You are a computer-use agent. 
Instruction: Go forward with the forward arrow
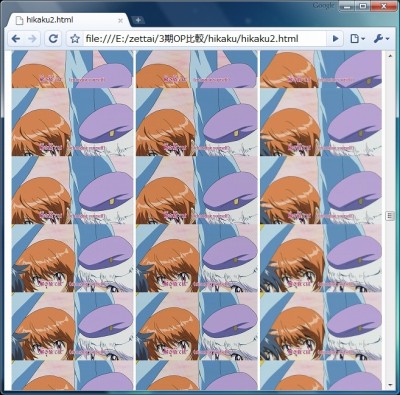pyautogui.click(x=32, y=39)
